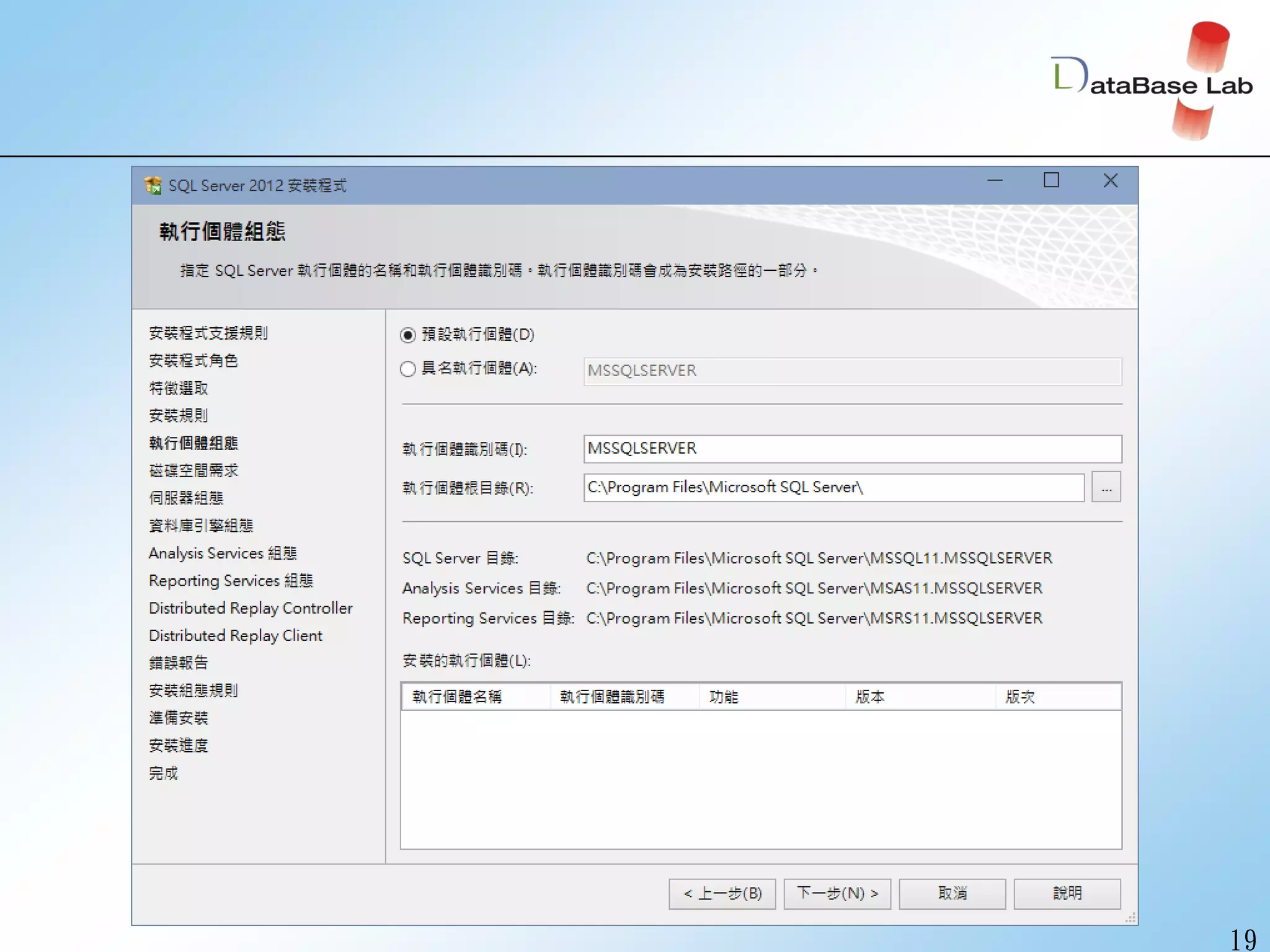This screenshot has height=952, width=1270.
Task: Select 準備安裝 step in sidebar
Action: coord(179,718)
